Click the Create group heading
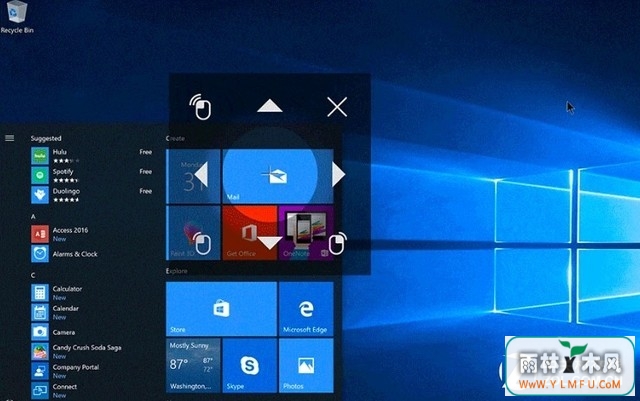The width and height of the screenshot is (640, 401). click(175, 138)
